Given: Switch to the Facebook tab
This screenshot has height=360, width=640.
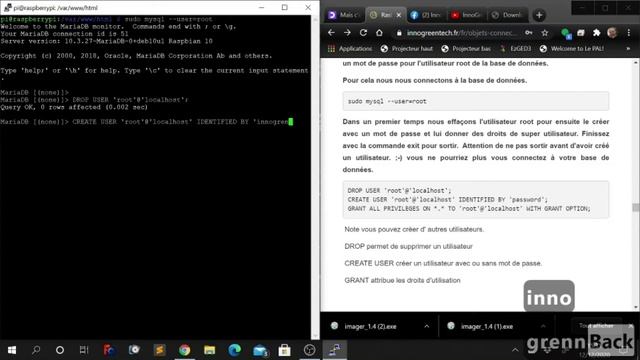Looking at the screenshot, I should [426, 15].
